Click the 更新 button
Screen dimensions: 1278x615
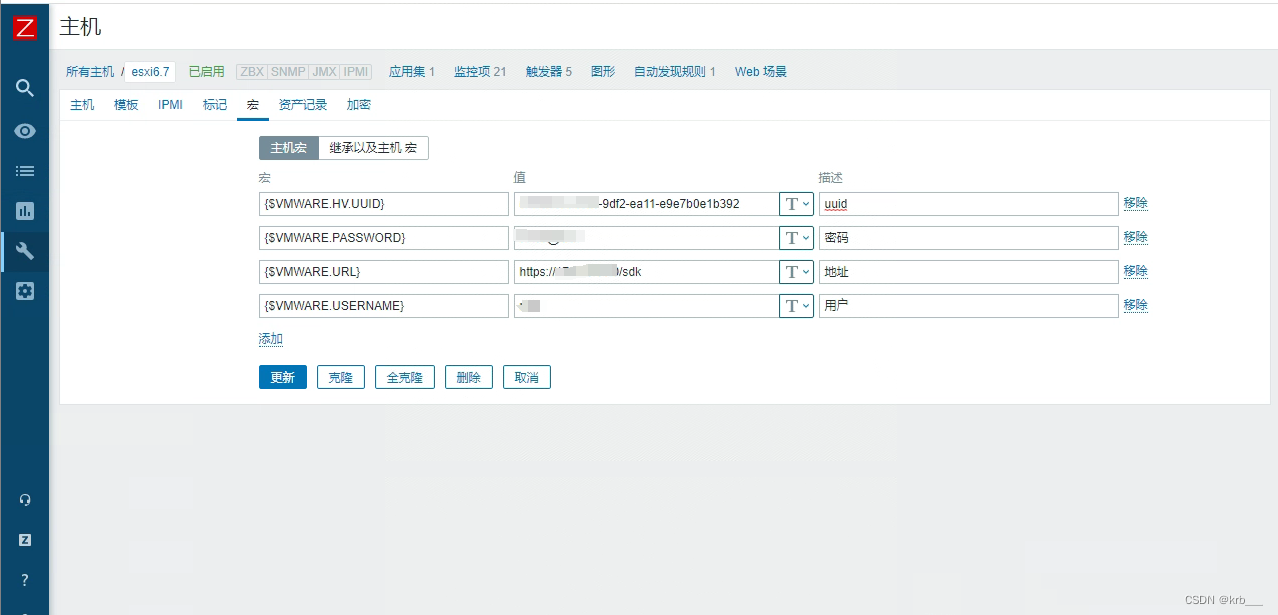click(x=283, y=377)
